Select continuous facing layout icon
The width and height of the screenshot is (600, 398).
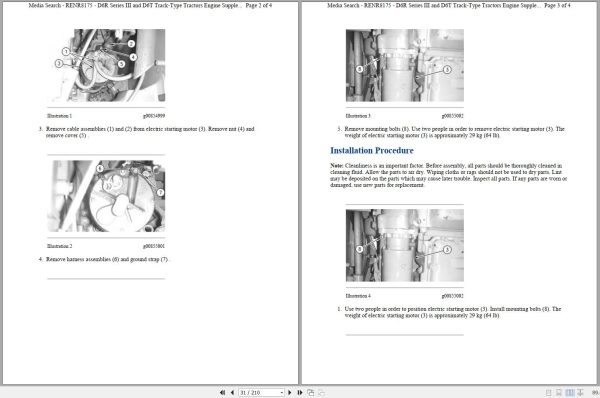(x=580, y=392)
